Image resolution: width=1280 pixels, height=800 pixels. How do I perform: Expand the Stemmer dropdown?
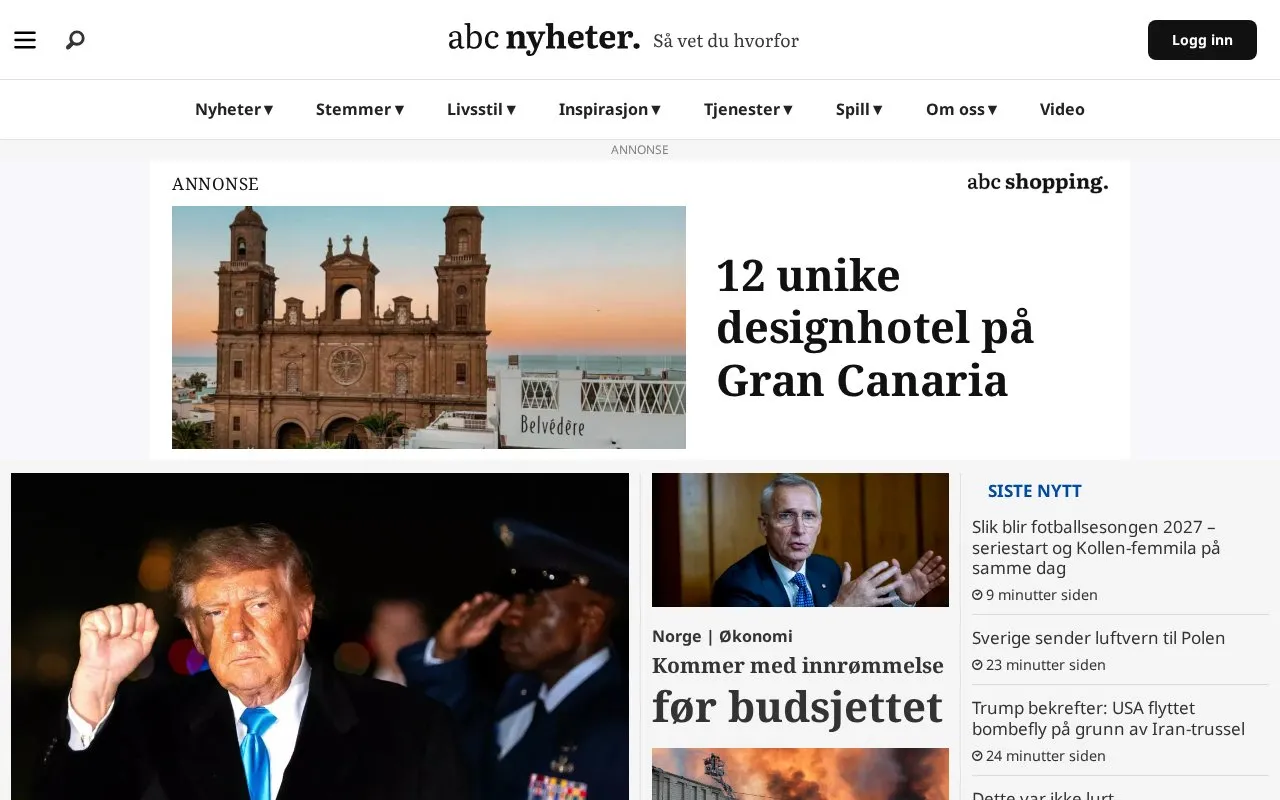pyautogui.click(x=360, y=109)
